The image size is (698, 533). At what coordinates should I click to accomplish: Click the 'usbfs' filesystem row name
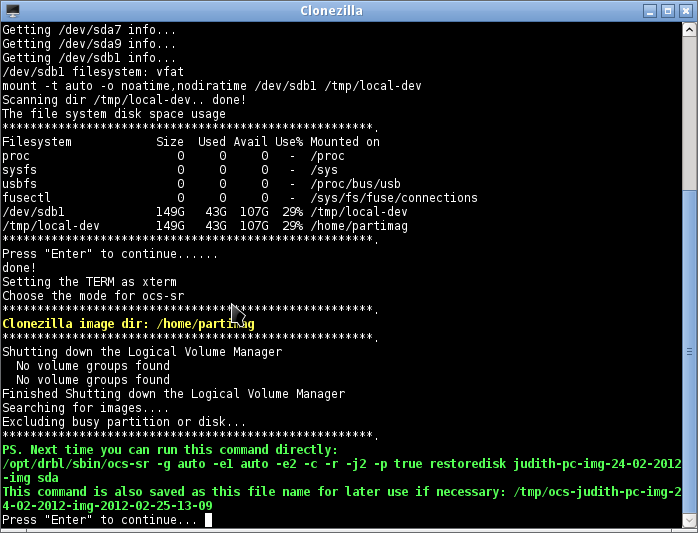[x=20, y=184]
